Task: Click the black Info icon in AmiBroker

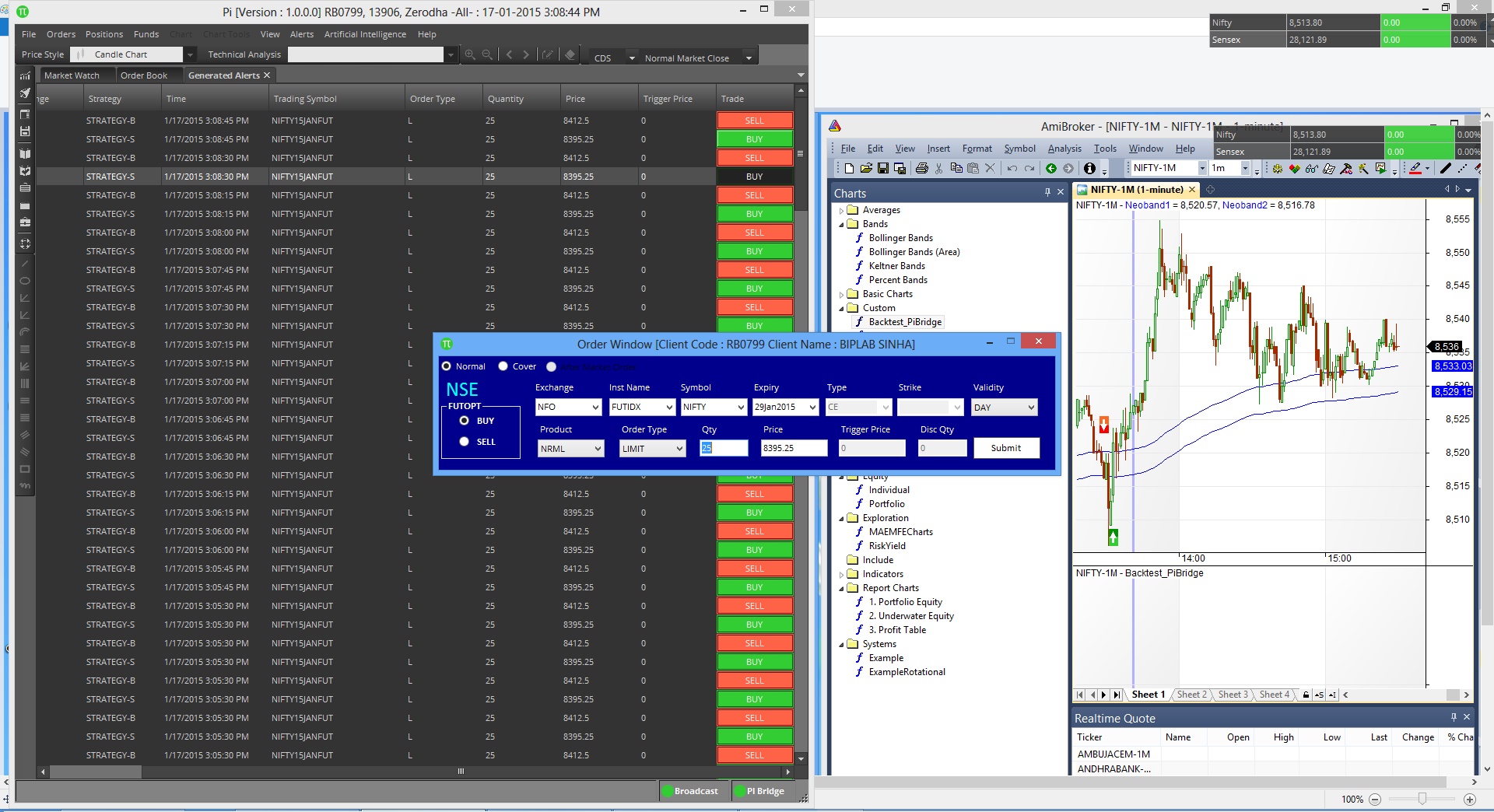Action: [1089, 168]
